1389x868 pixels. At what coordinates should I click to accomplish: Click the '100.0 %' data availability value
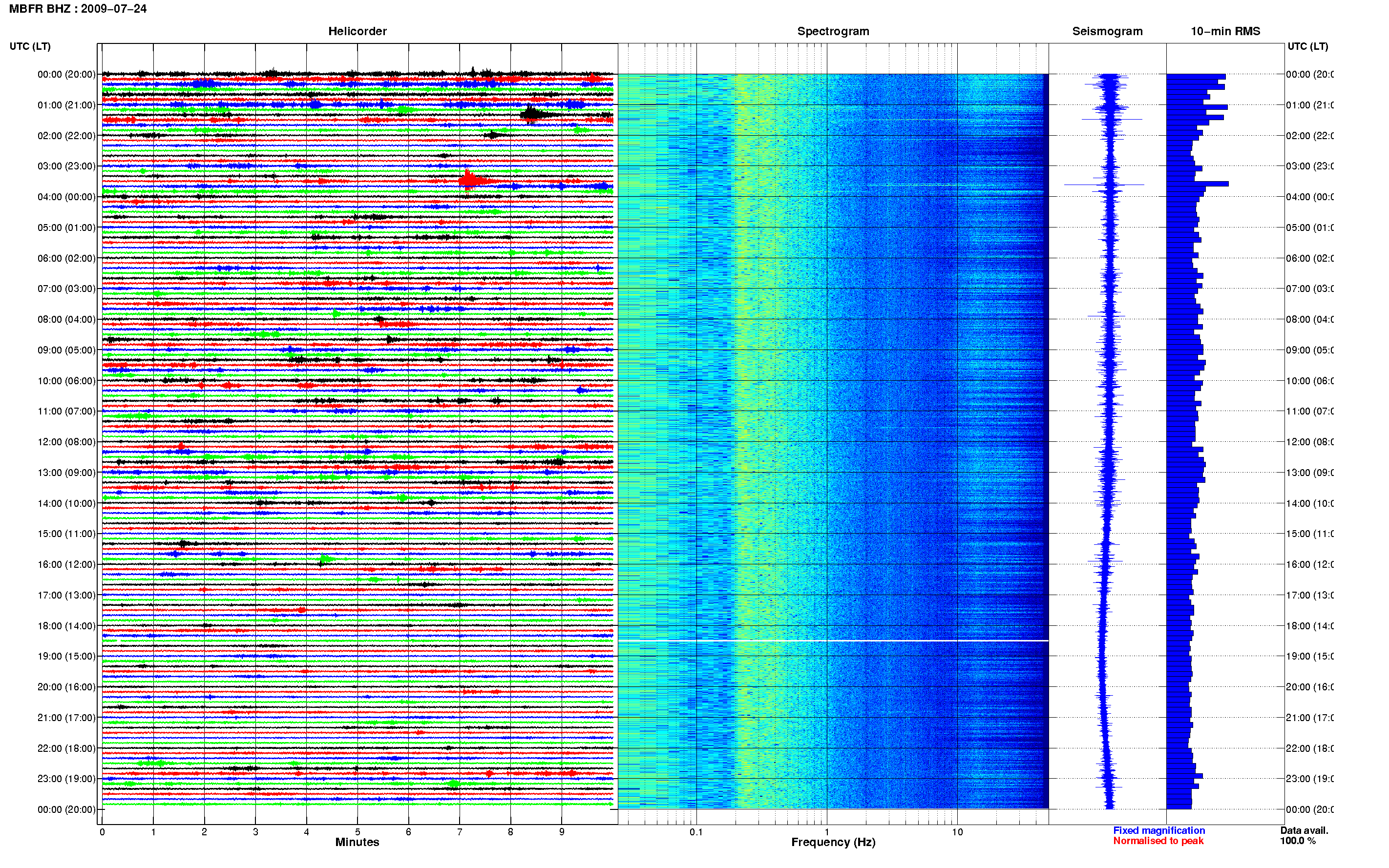pyautogui.click(x=1297, y=841)
